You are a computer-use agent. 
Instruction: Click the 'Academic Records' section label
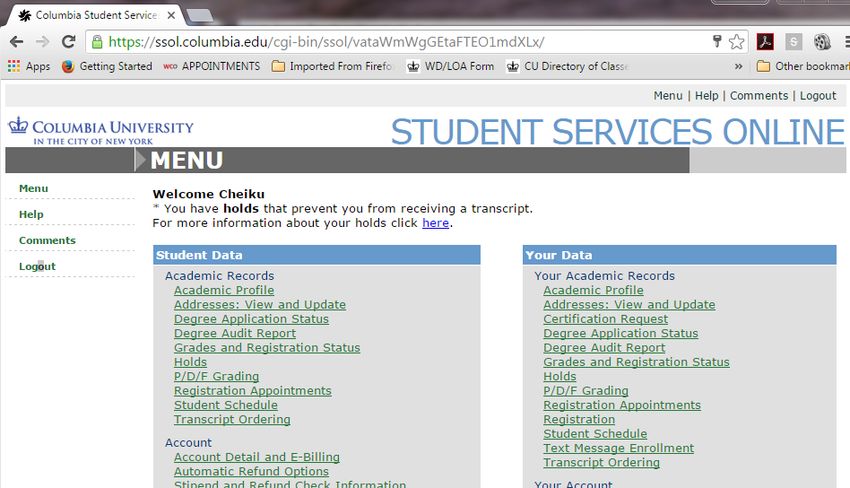click(x=220, y=275)
